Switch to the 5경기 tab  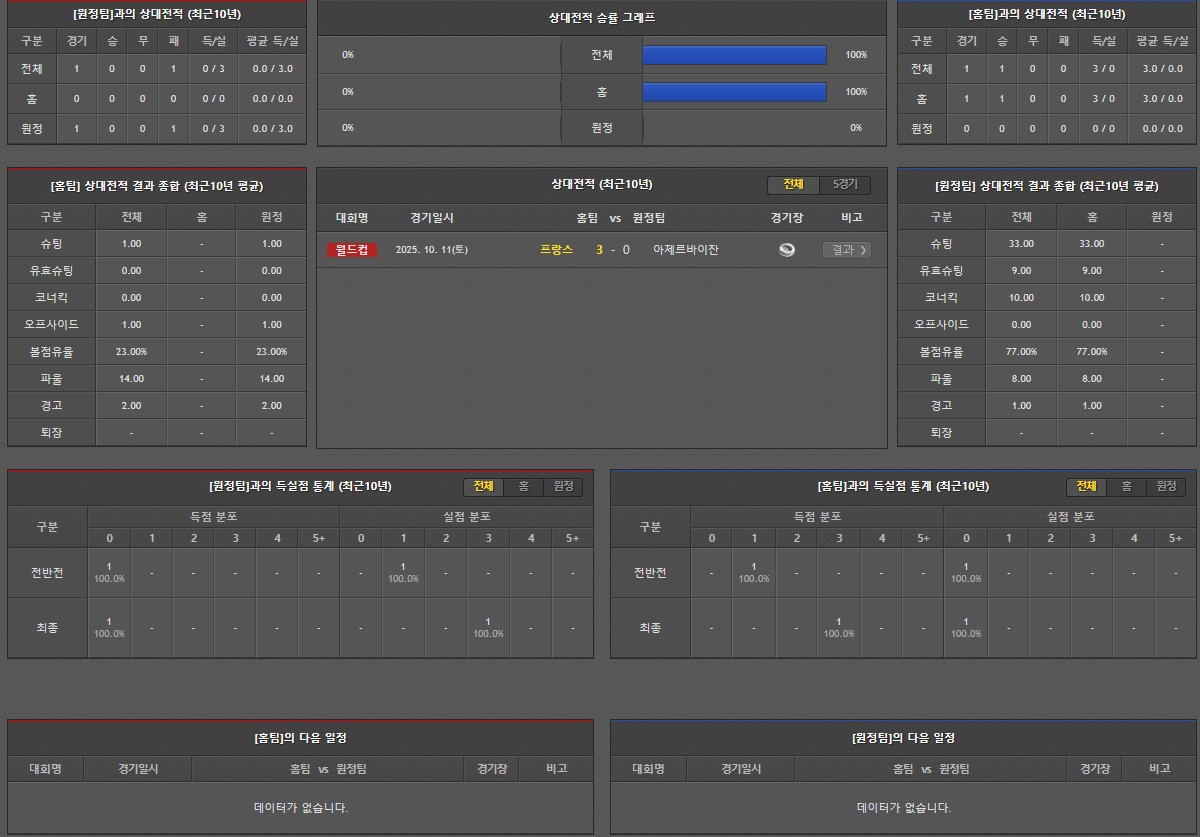(845, 185)
